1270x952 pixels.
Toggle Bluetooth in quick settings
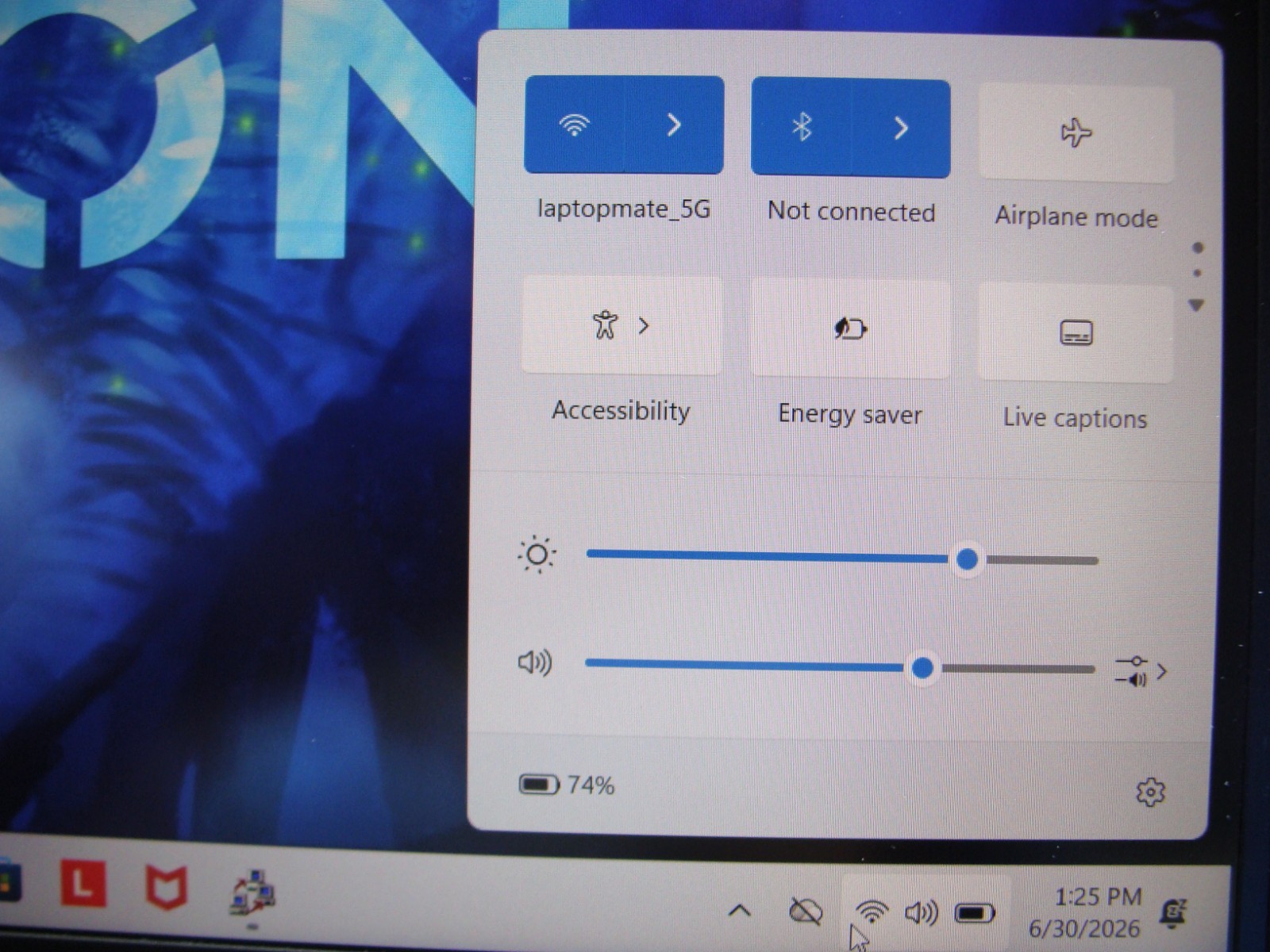coord(802,127)
